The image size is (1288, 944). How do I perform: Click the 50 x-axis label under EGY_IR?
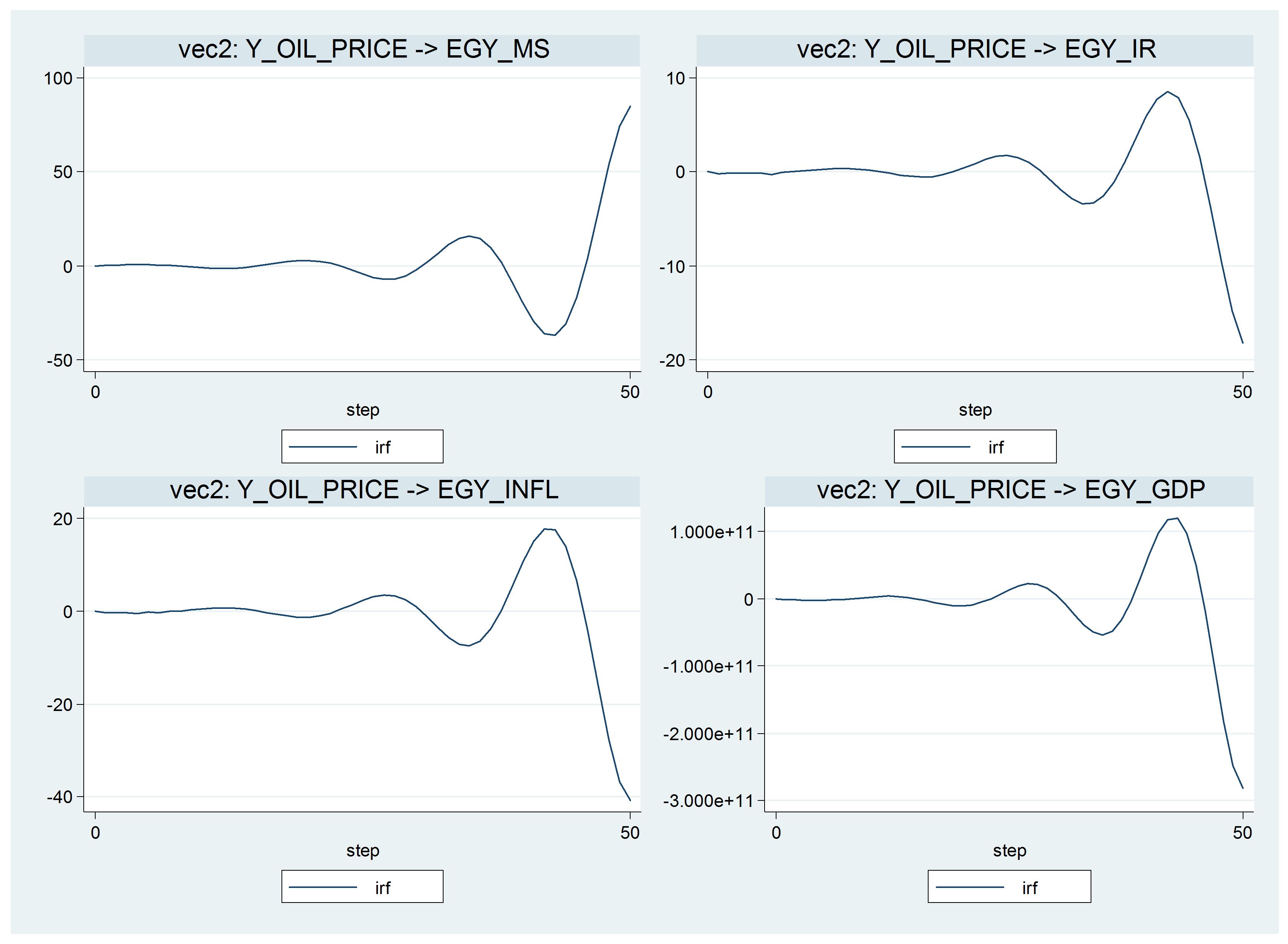(x=1242, y=392)
